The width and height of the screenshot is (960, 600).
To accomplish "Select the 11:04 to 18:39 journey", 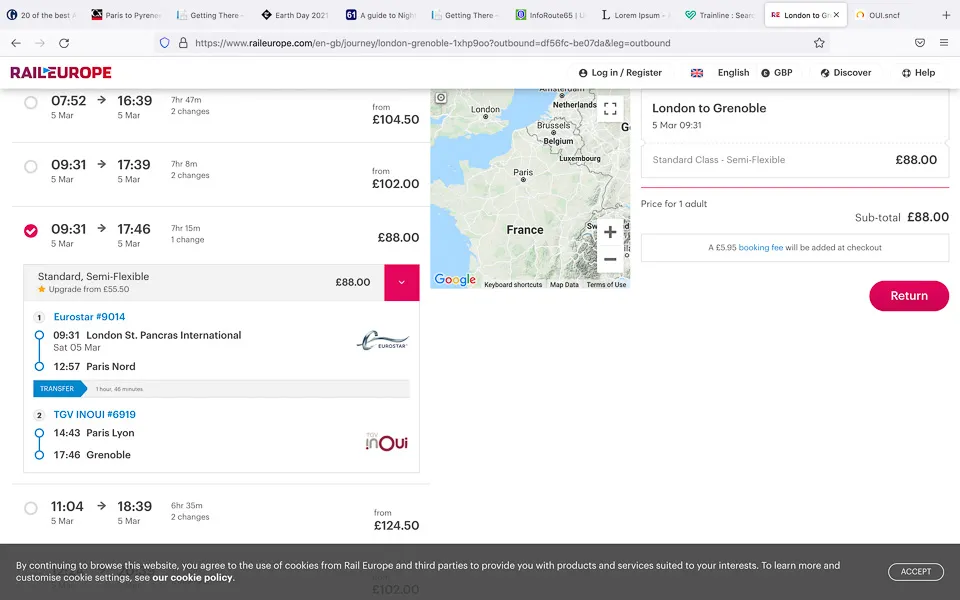I will [x=31, y=508].
